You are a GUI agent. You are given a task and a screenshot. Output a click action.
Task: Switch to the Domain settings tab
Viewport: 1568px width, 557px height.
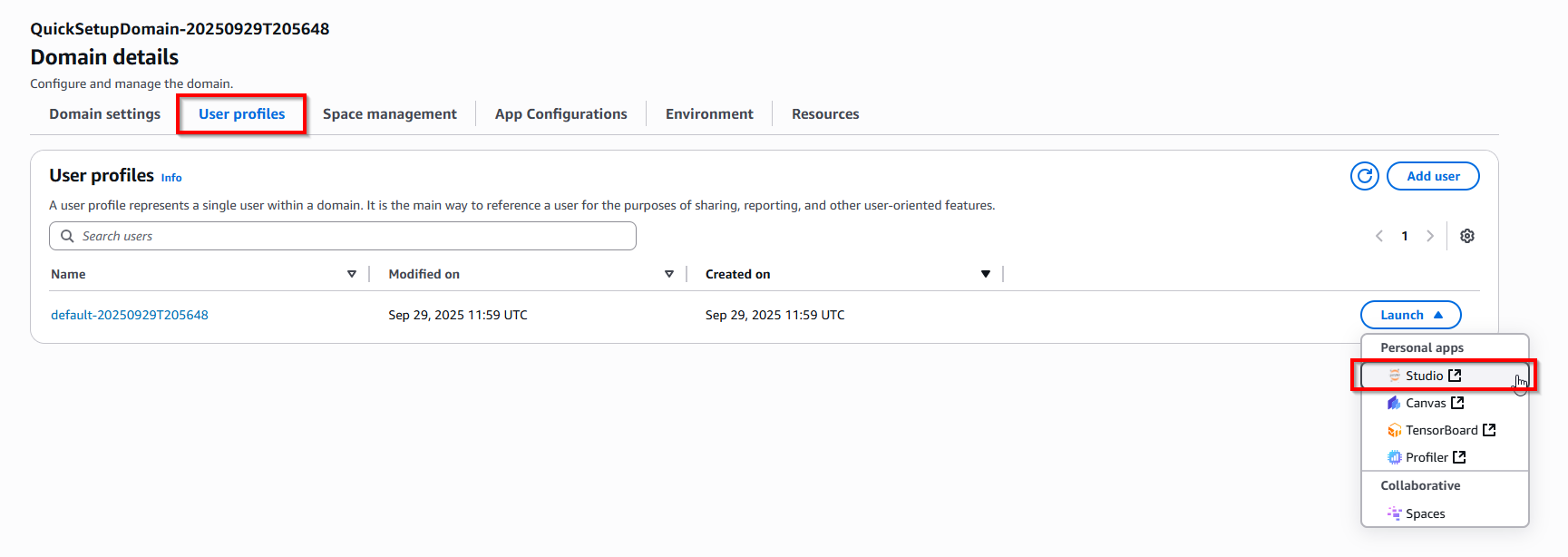[104, 114]
